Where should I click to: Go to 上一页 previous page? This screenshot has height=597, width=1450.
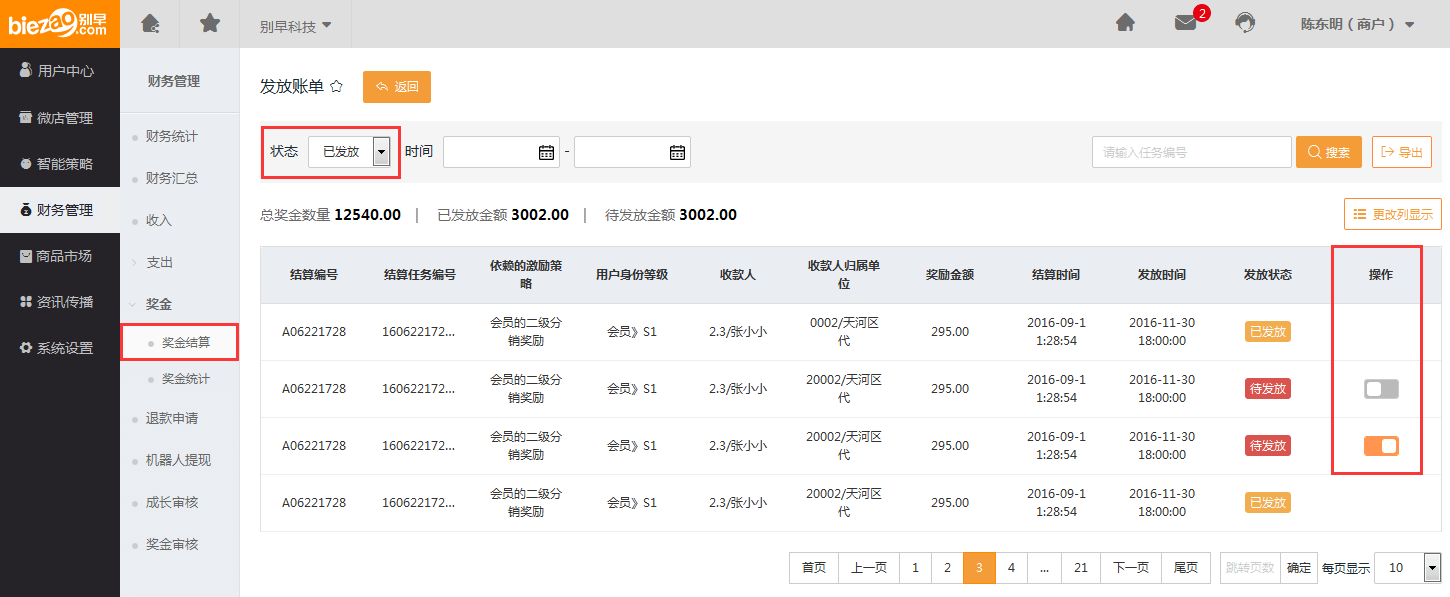click(869, 567)
